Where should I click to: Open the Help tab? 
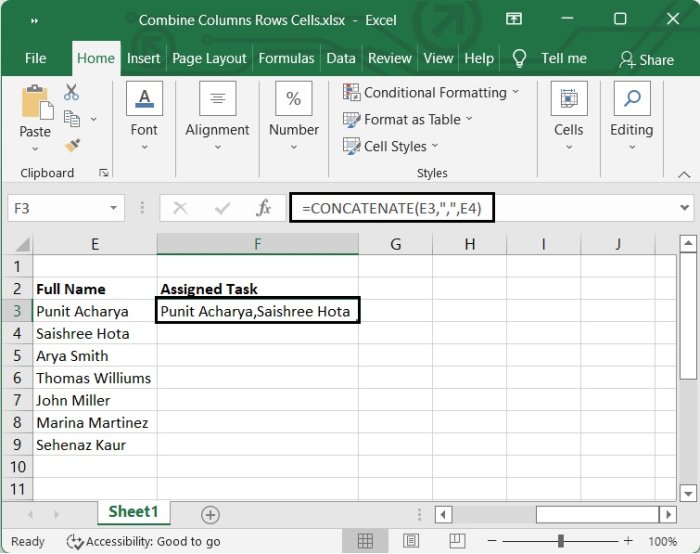tap(479, 58)
